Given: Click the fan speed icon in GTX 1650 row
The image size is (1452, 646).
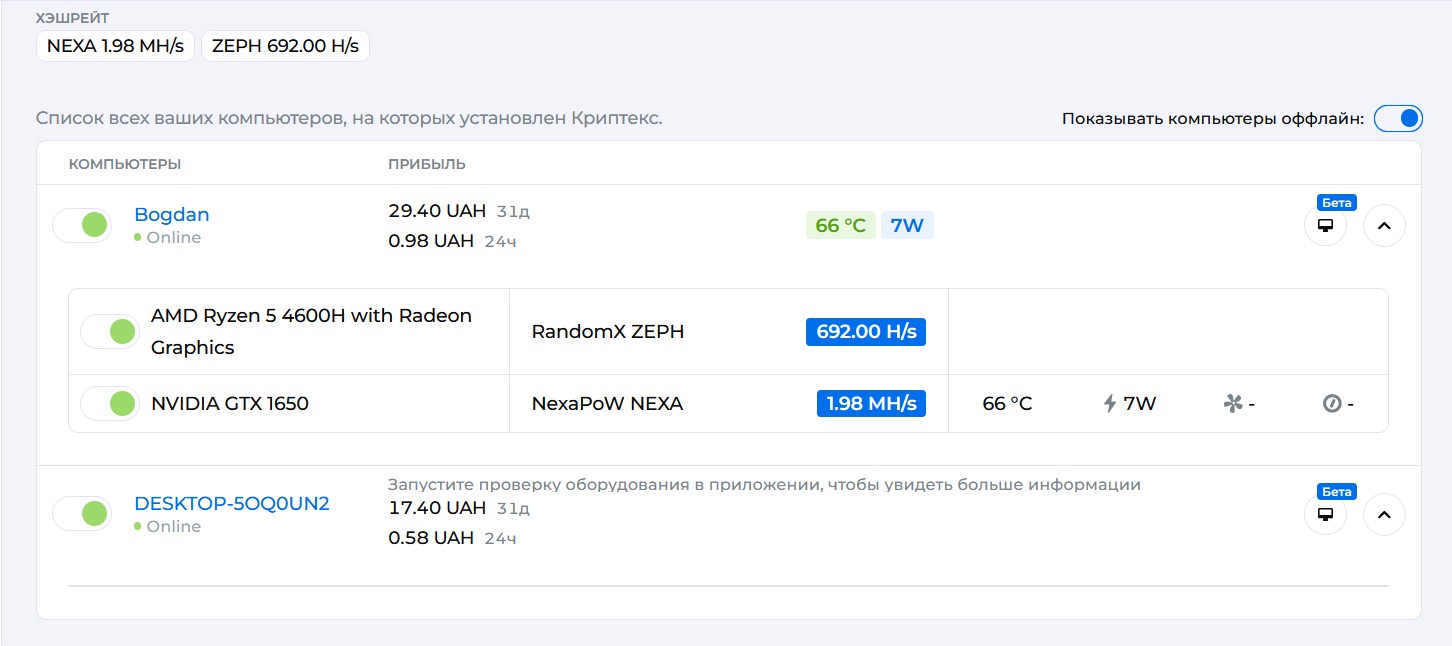Looking at the screenshot, I should tap(1232, 404).
